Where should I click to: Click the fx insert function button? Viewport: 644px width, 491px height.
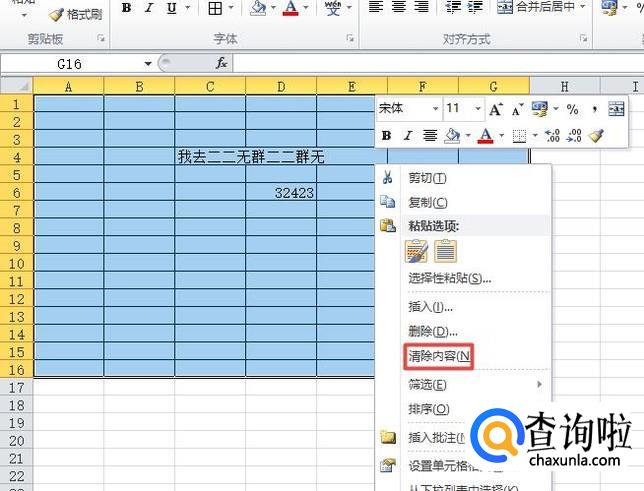point(222,63)
